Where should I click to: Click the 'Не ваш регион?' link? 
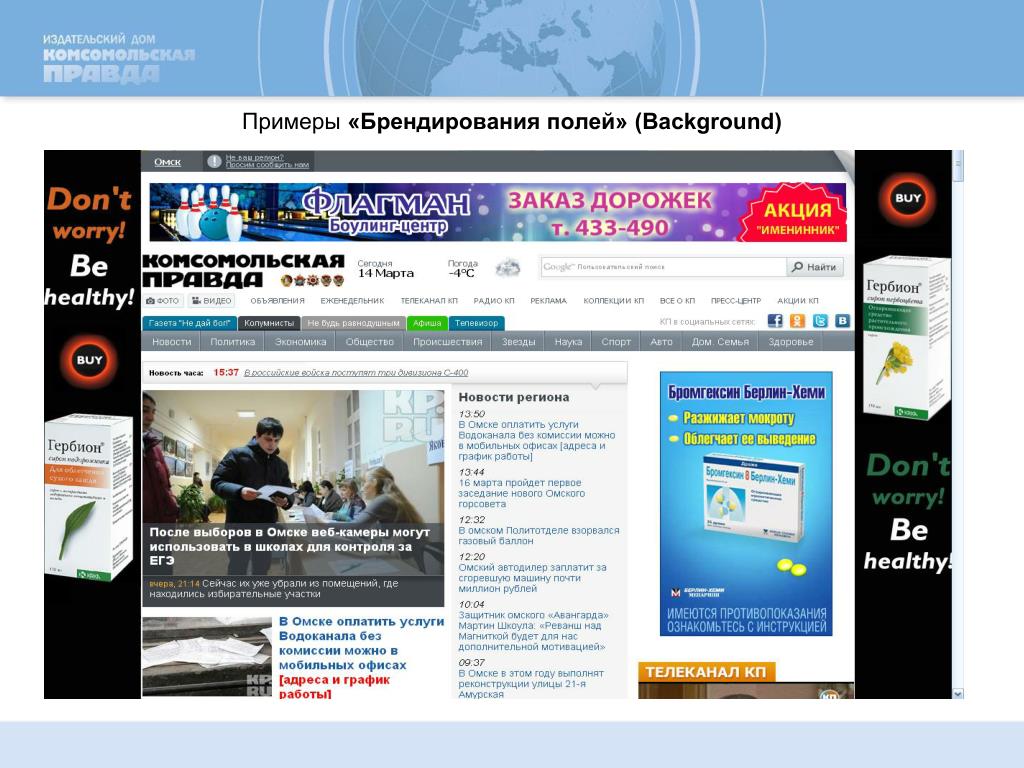tap(255, 157)
